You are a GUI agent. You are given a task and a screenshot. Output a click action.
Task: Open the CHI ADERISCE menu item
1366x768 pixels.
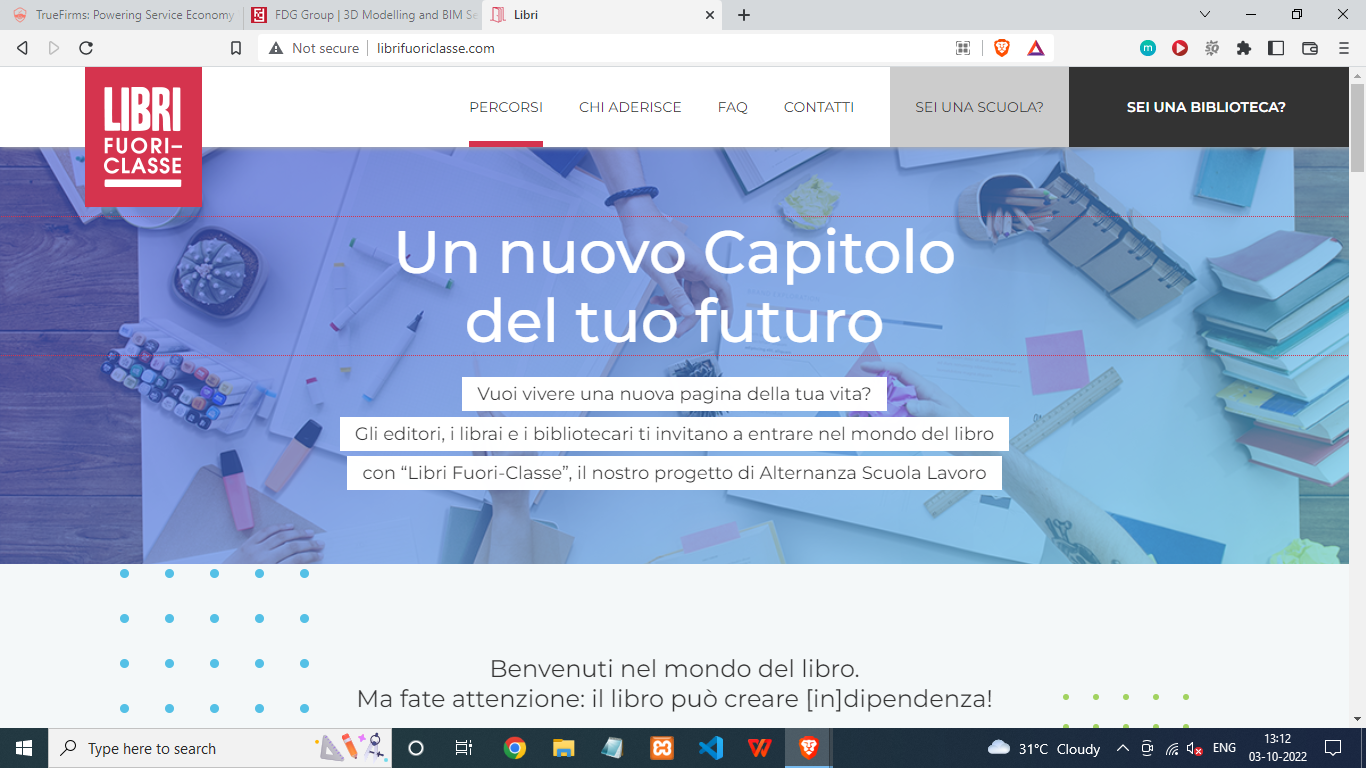630,107
